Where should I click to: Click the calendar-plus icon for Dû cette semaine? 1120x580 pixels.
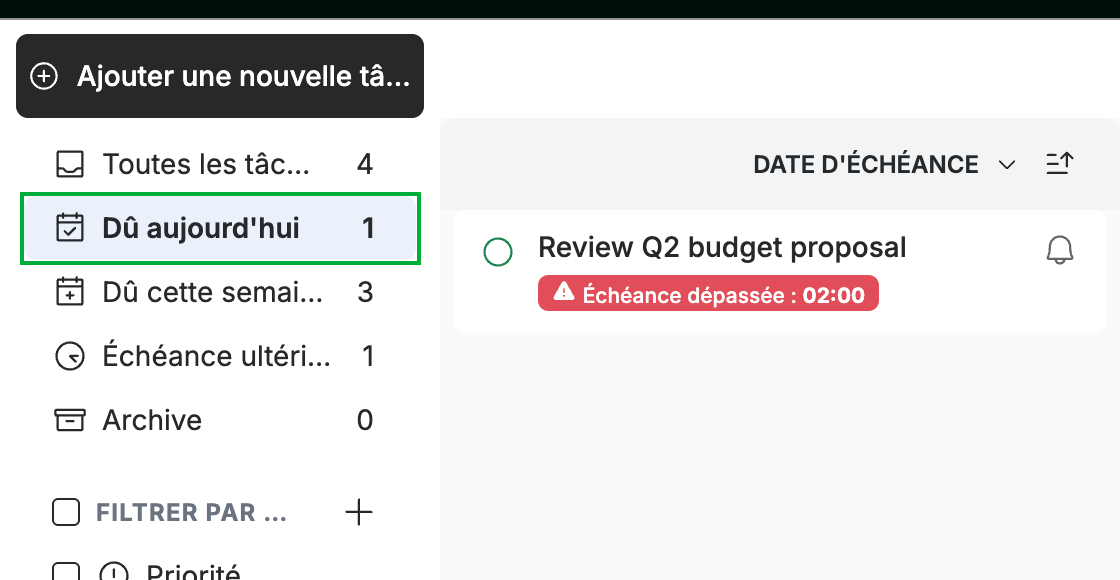(x=70, y=292)
